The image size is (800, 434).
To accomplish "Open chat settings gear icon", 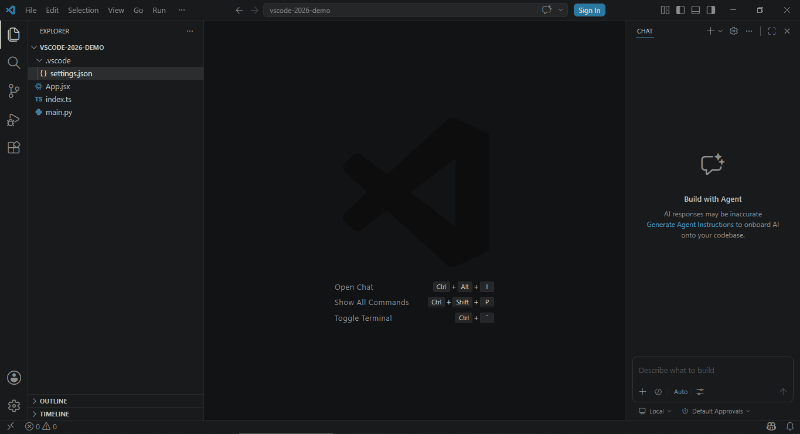I will click(x=734, y=31).
